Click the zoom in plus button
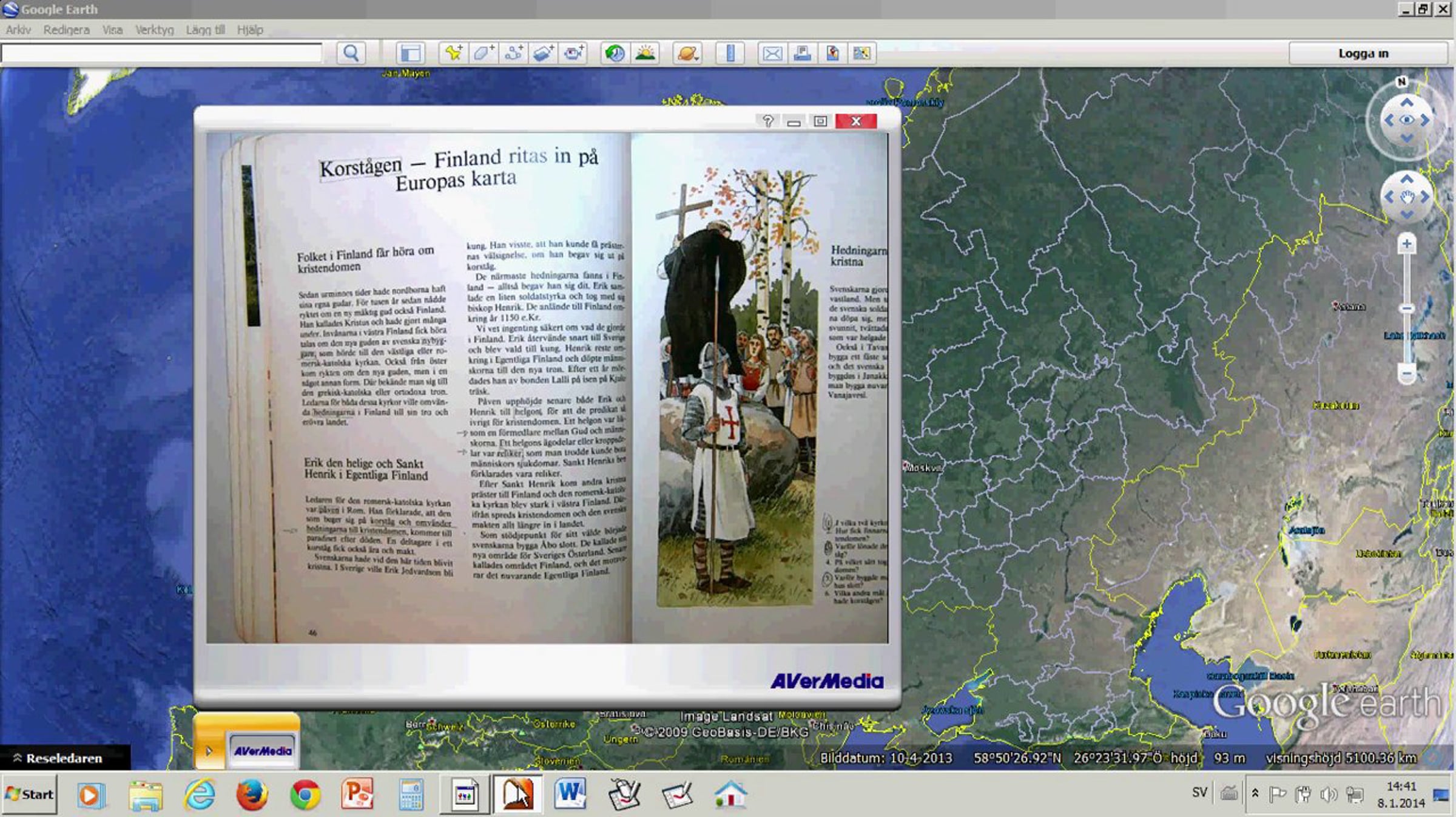Screen dimensions: 1456x817 point(1406,244)
